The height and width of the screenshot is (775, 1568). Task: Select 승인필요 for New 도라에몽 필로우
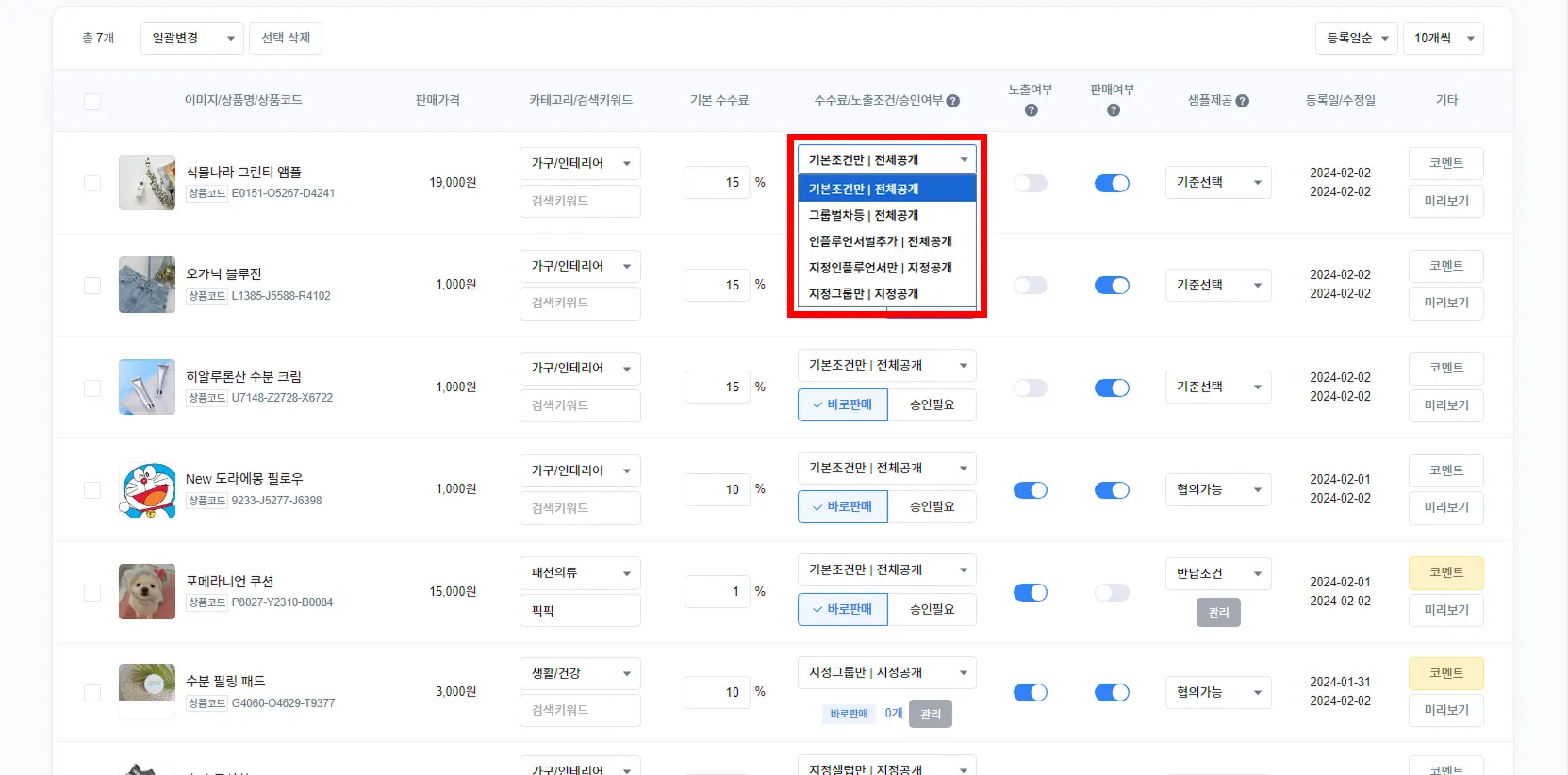[x=932, y=507]
